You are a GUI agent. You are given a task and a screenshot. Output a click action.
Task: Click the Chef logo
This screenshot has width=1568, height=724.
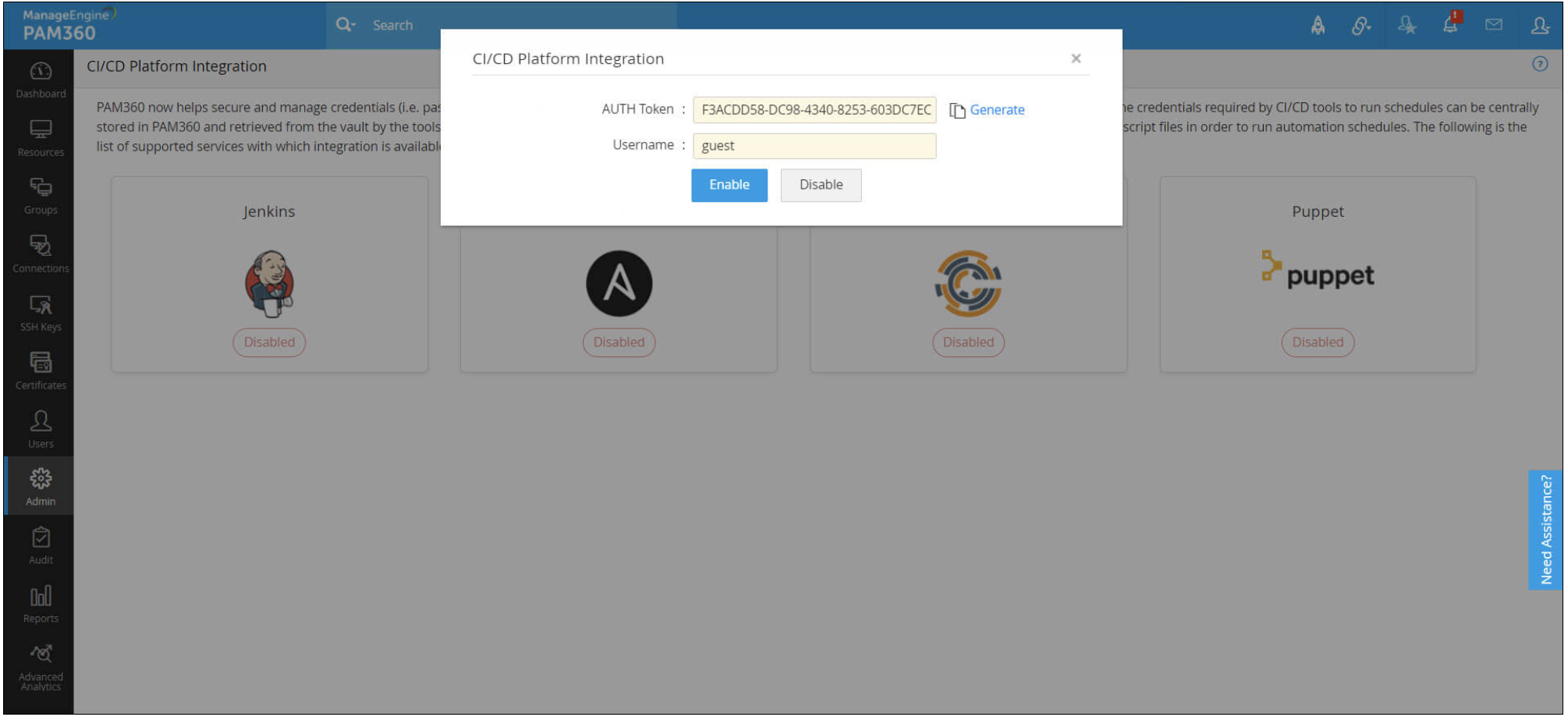968,283
